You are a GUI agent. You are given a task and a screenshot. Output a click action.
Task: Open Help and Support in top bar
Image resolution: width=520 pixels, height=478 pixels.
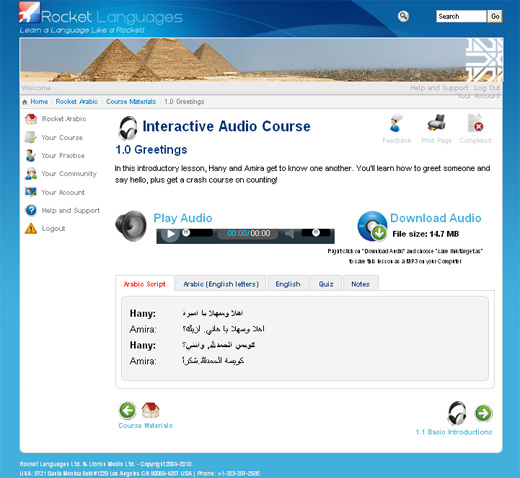pos(439,88)
